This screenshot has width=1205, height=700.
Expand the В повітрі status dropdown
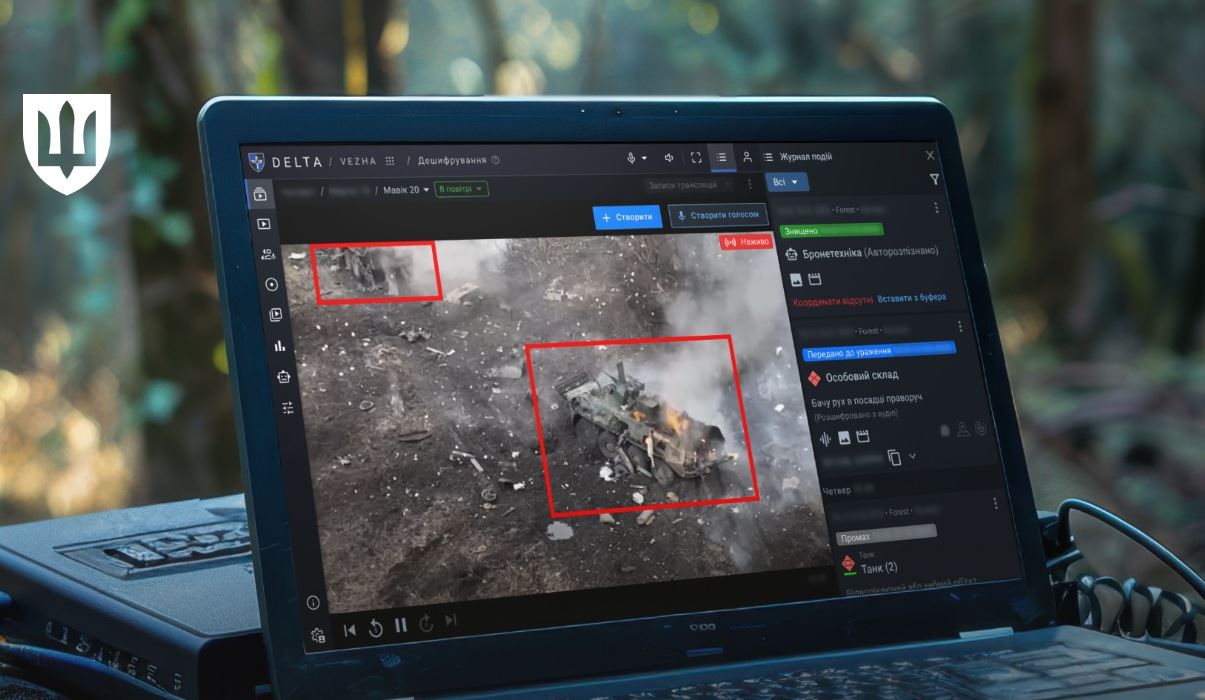(461, 189)
